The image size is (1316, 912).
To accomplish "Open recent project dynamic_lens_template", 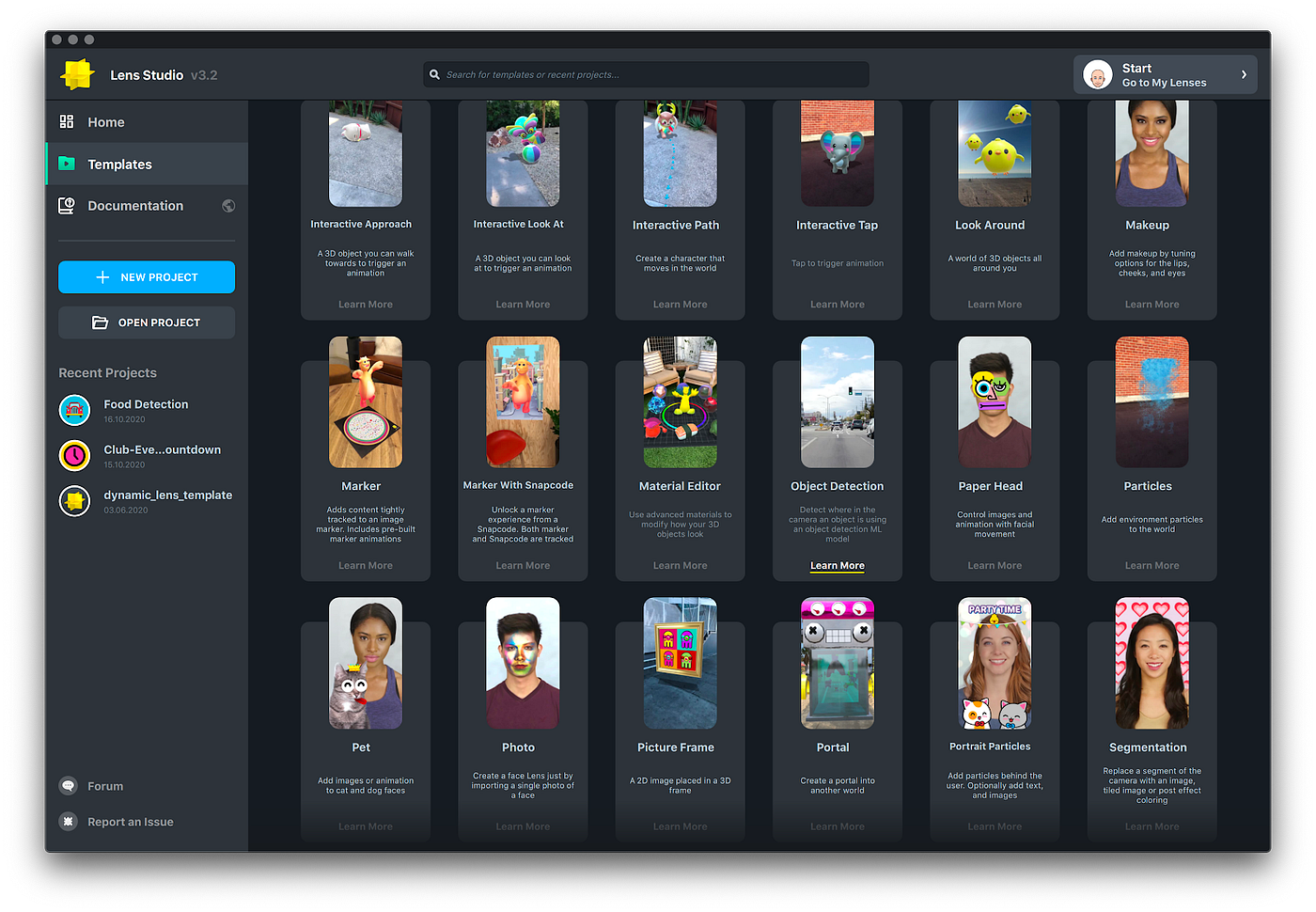I will point(147,501).
